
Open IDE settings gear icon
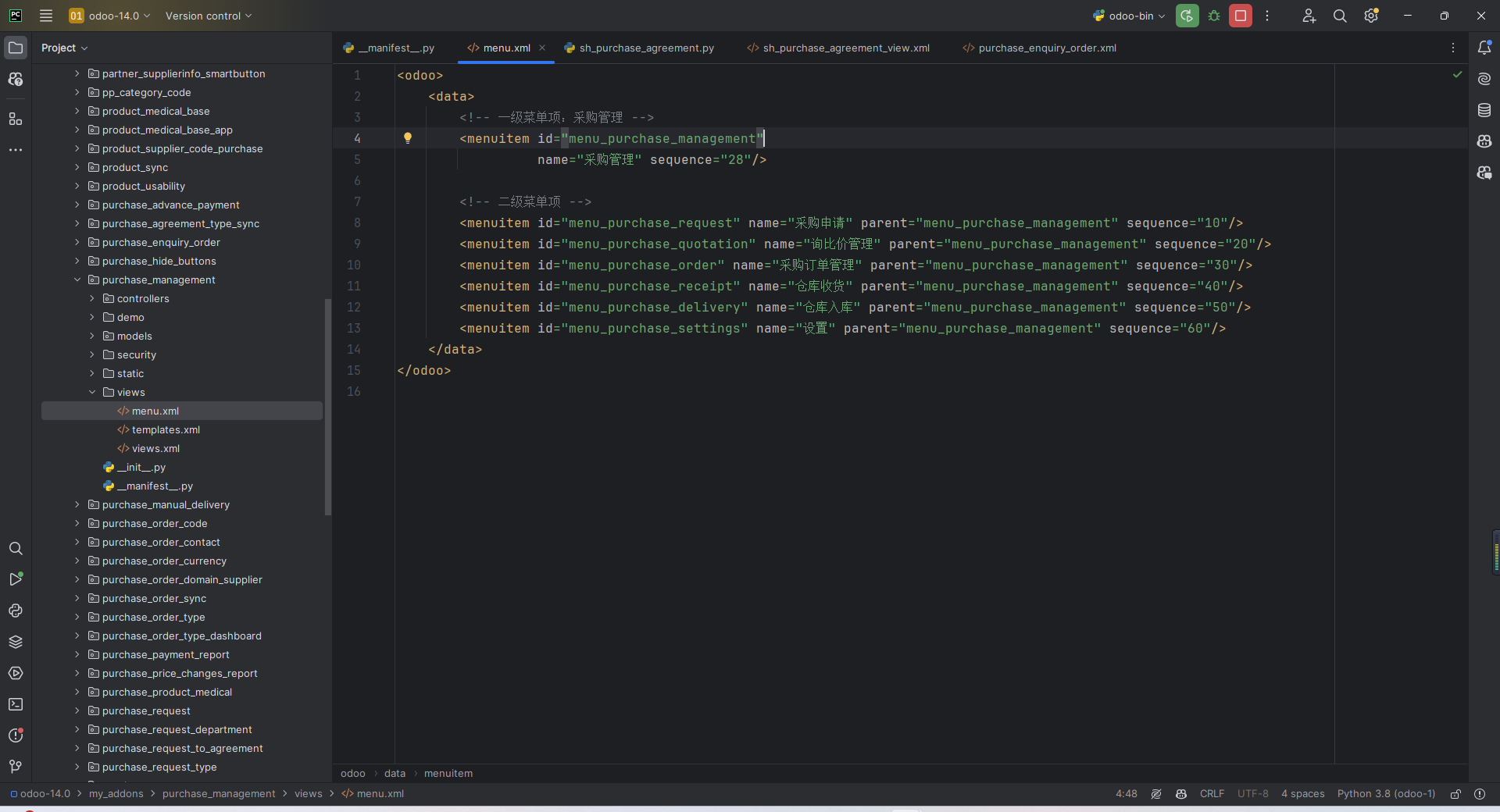point(1371,16)
